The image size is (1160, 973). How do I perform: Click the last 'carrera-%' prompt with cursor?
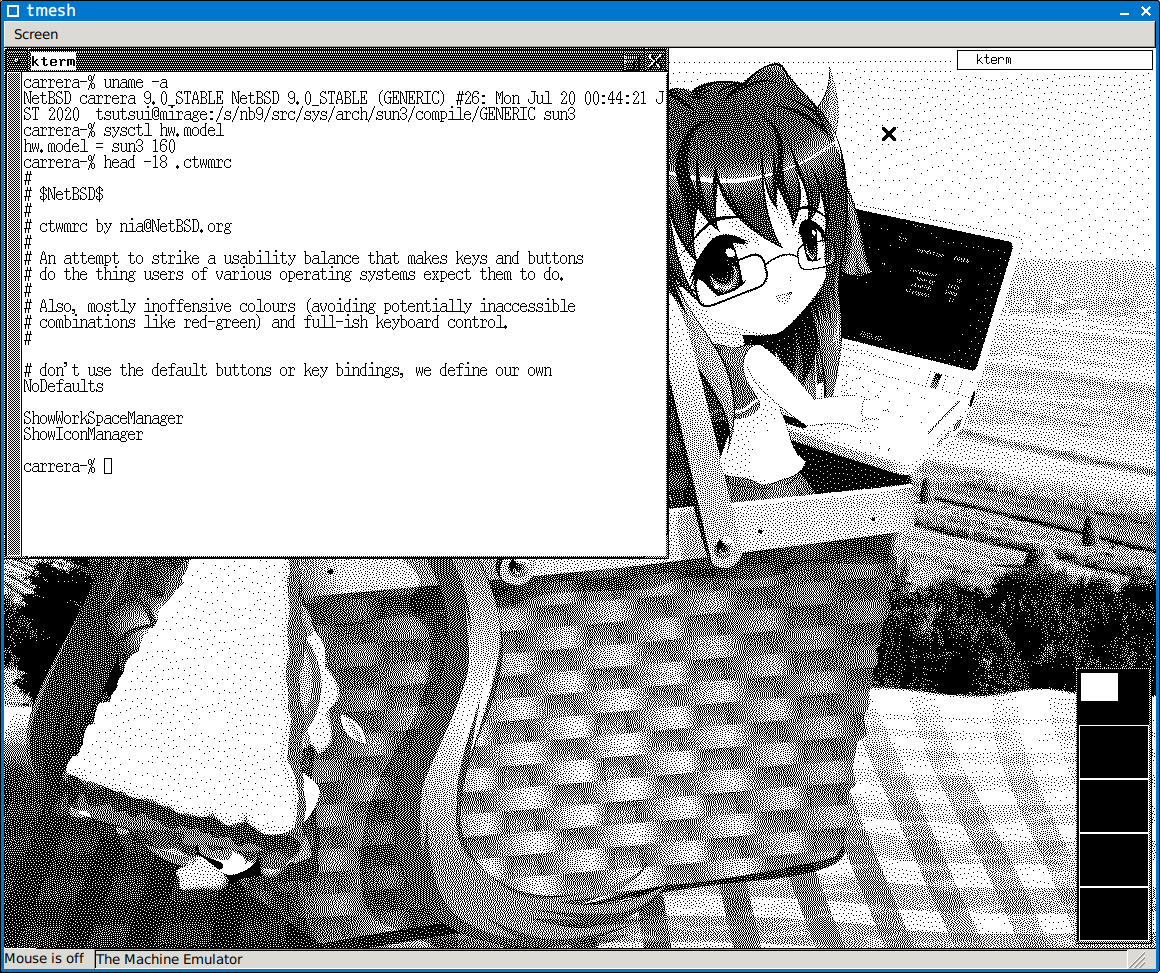[x=67, y=466]
